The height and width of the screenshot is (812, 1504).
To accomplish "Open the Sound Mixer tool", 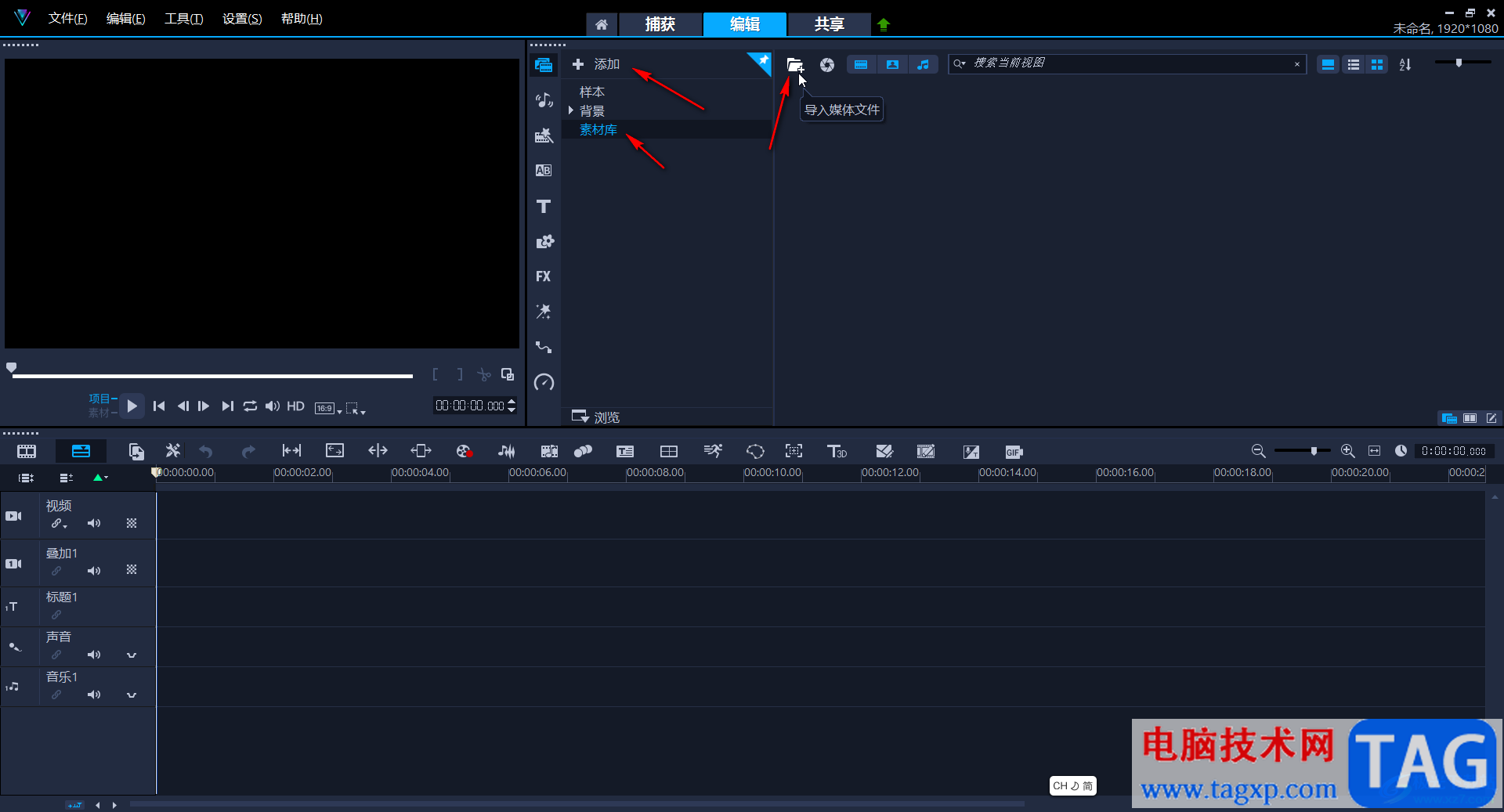I will coord(507,451).
